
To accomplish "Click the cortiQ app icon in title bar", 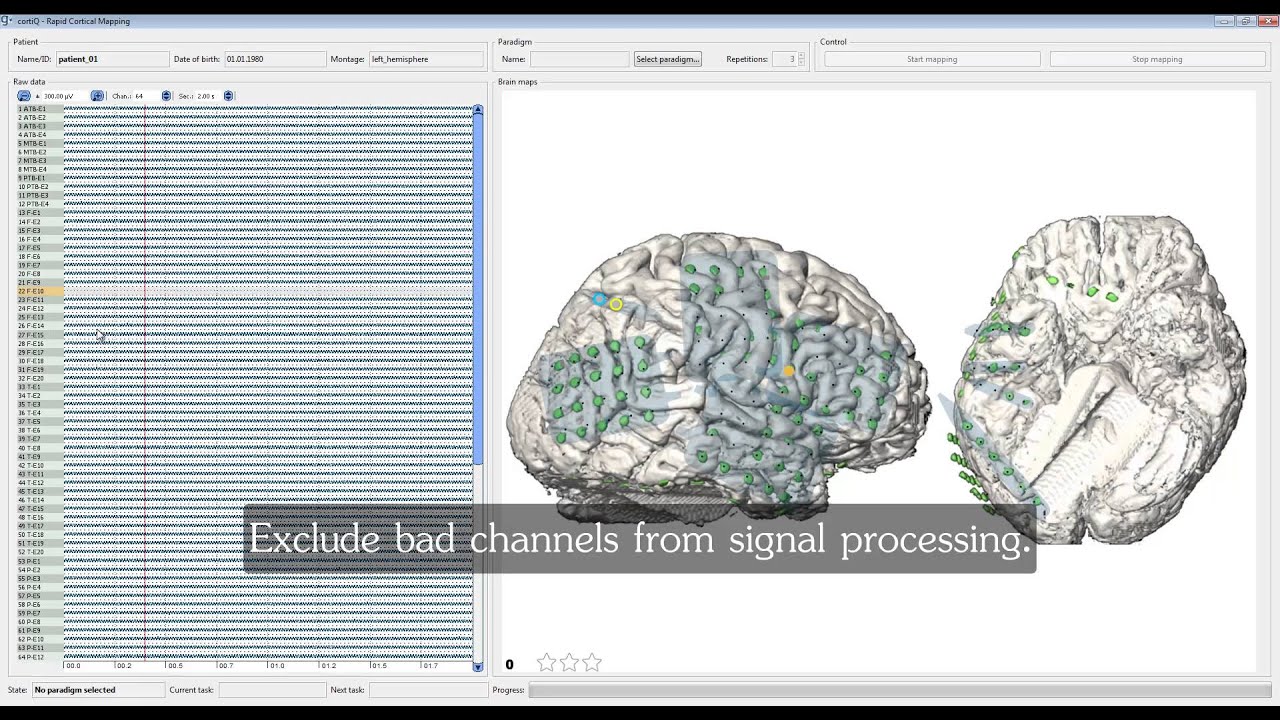I will pyautogui.click(x=7, y=20).
